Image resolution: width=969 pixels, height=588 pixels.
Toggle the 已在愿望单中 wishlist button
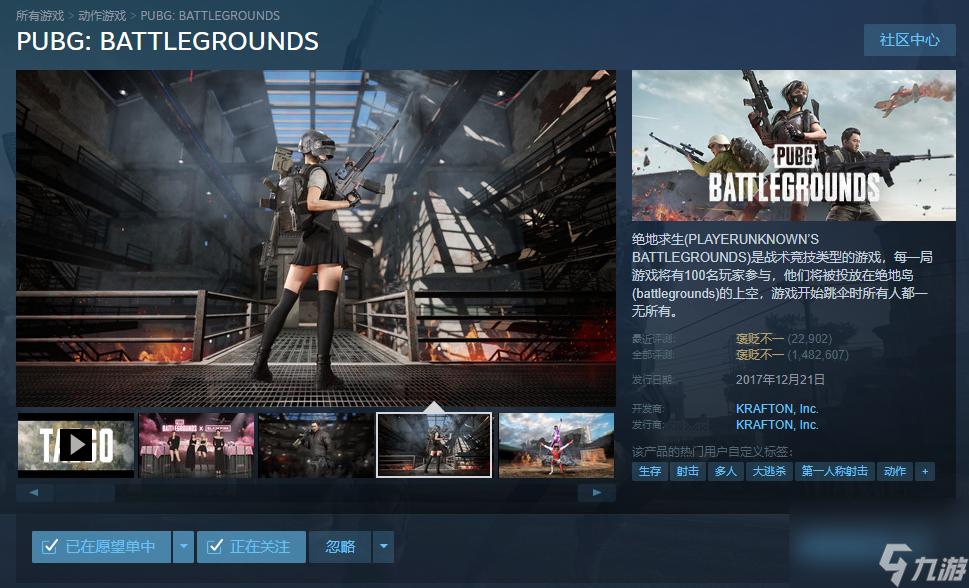click(101, 547)
